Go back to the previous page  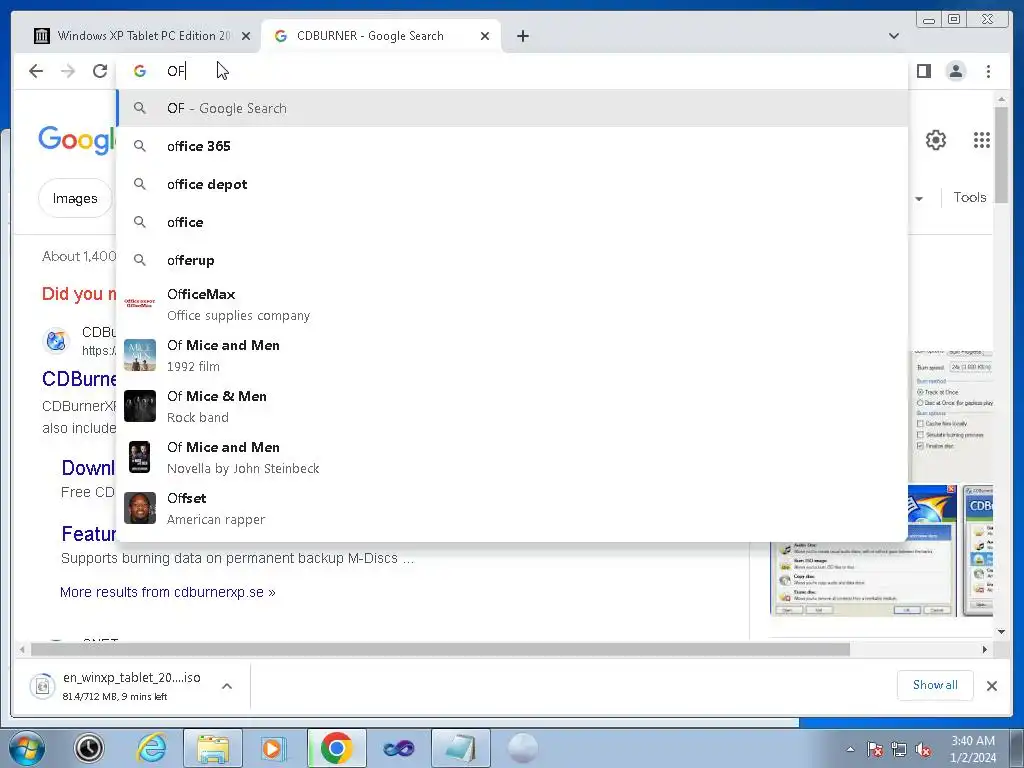[36, 71]
